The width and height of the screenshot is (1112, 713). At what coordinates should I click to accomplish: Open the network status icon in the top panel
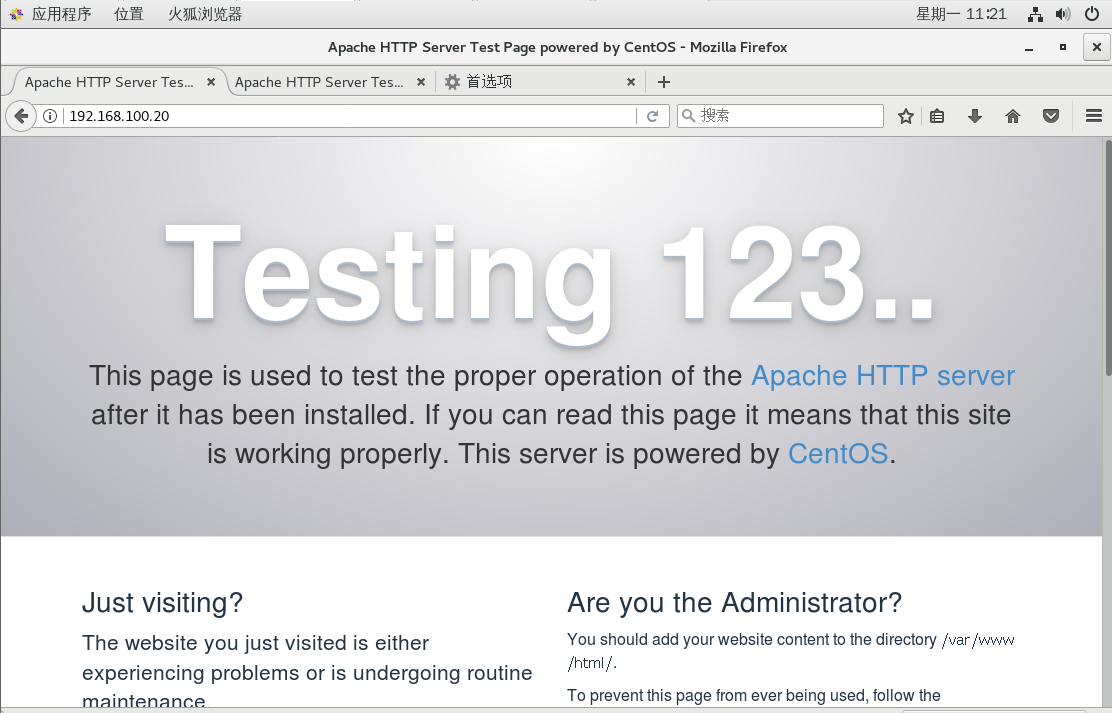coord(1035,14)
